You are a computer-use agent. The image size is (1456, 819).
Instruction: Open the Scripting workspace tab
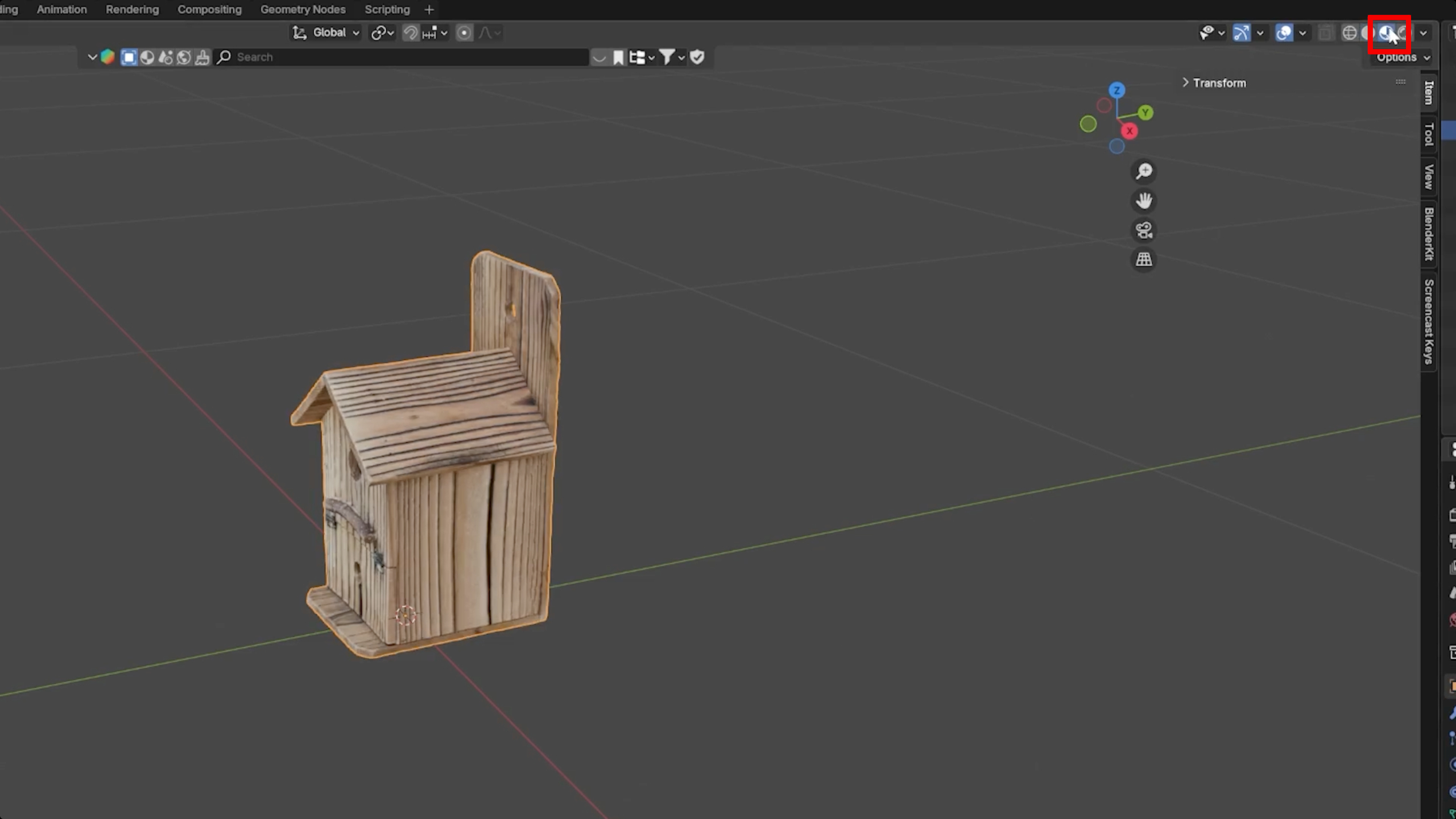(x=387, y=9)
